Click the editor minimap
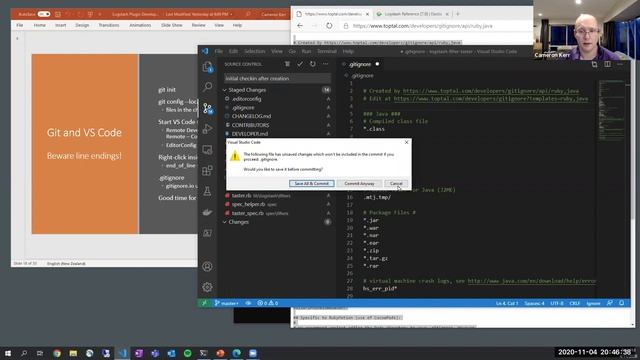 tap(610, 110)
